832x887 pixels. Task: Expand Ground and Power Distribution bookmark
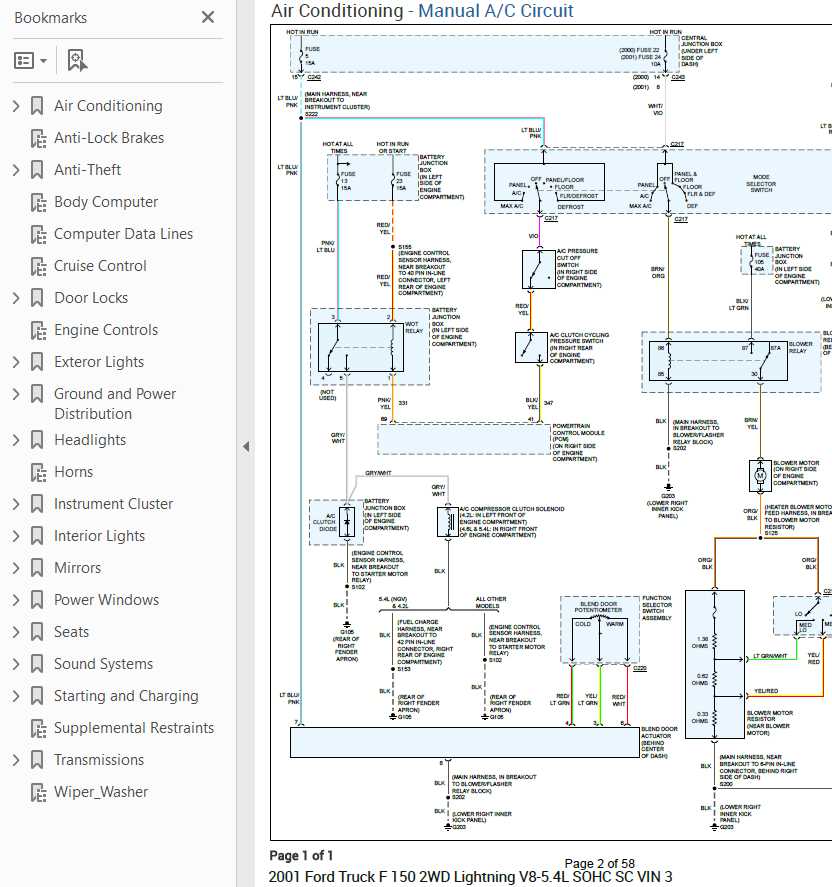pos(16,394)
